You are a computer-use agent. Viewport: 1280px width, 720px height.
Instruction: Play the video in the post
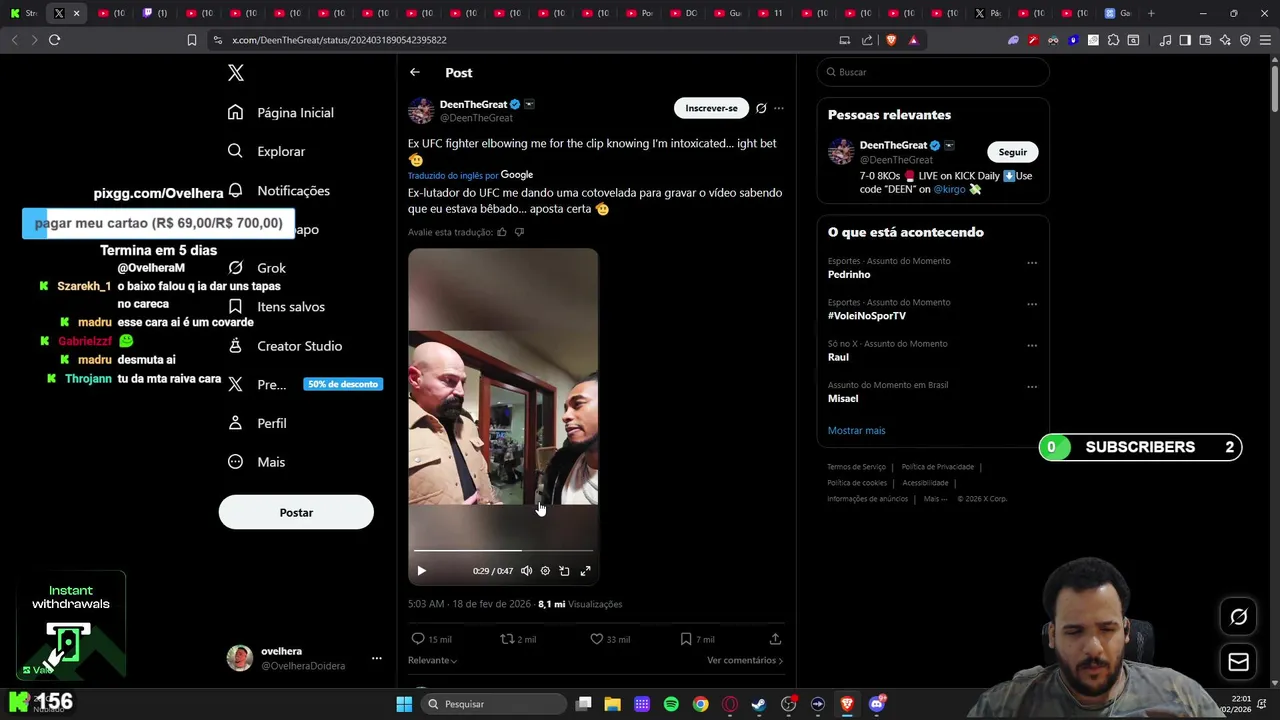[421, 571]
